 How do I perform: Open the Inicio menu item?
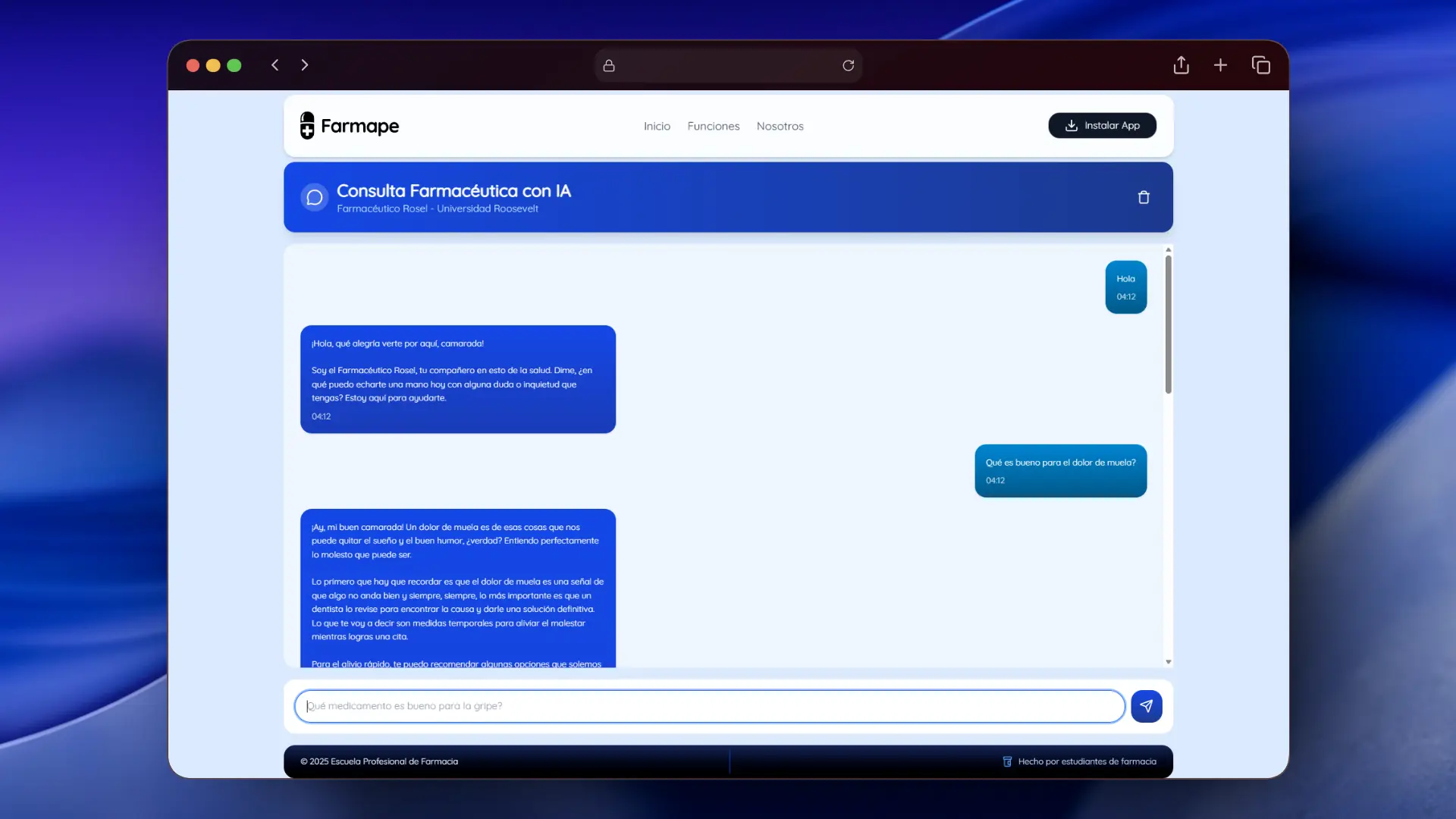657,126
